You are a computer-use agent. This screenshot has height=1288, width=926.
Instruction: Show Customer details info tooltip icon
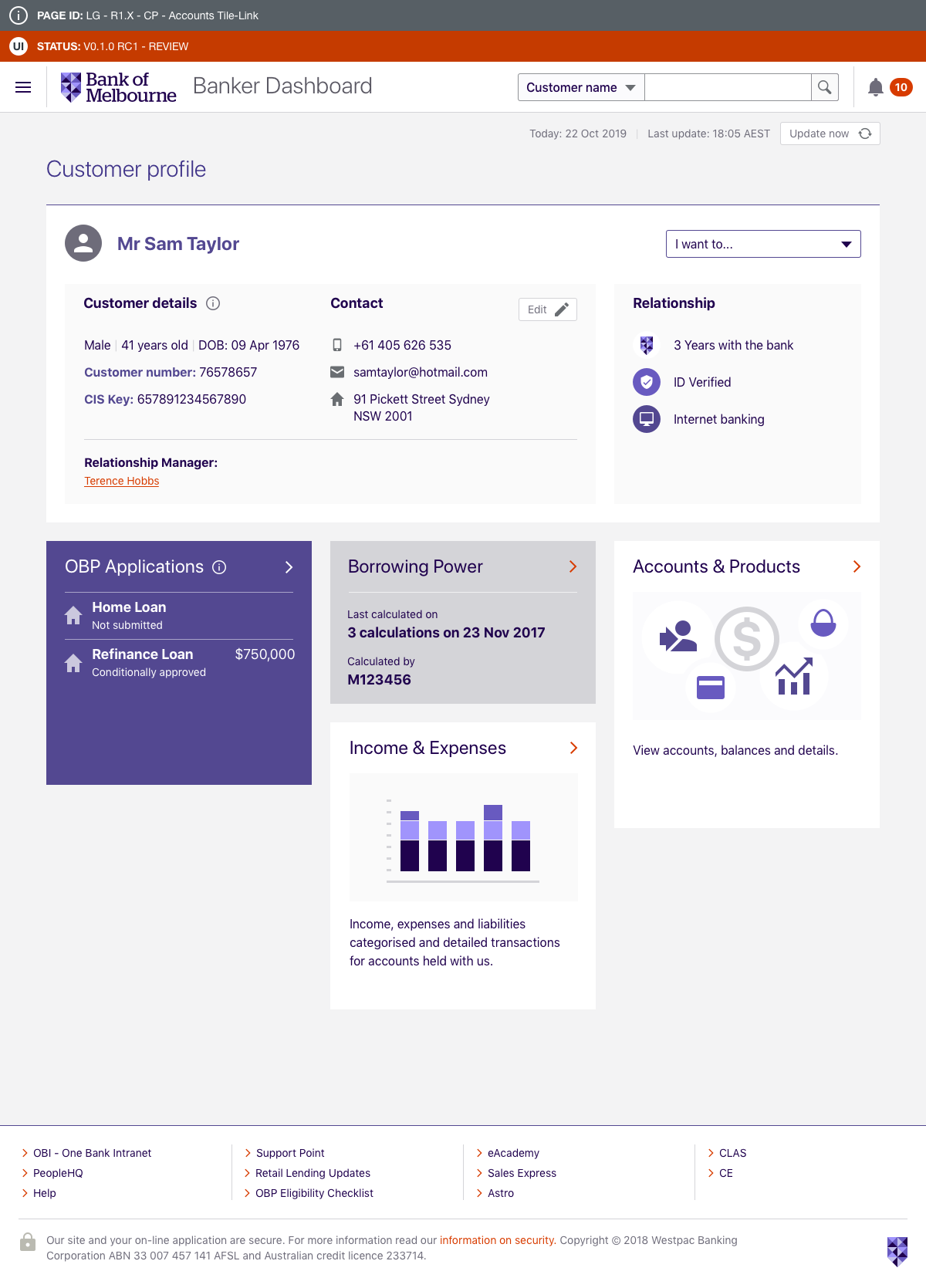click(x=213, y=303)
